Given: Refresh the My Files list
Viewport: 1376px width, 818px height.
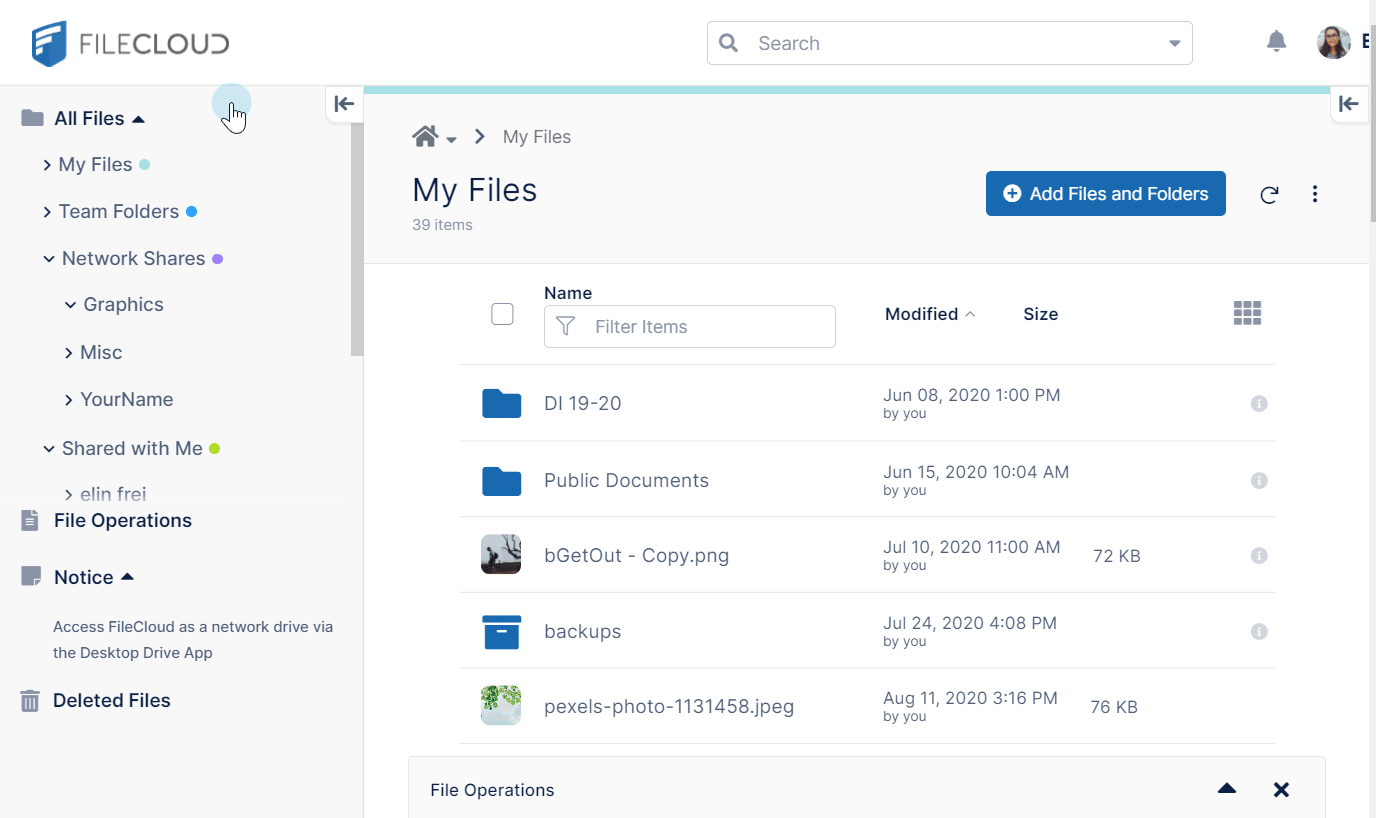Looking at the screenshot, I should point(1269,195).
